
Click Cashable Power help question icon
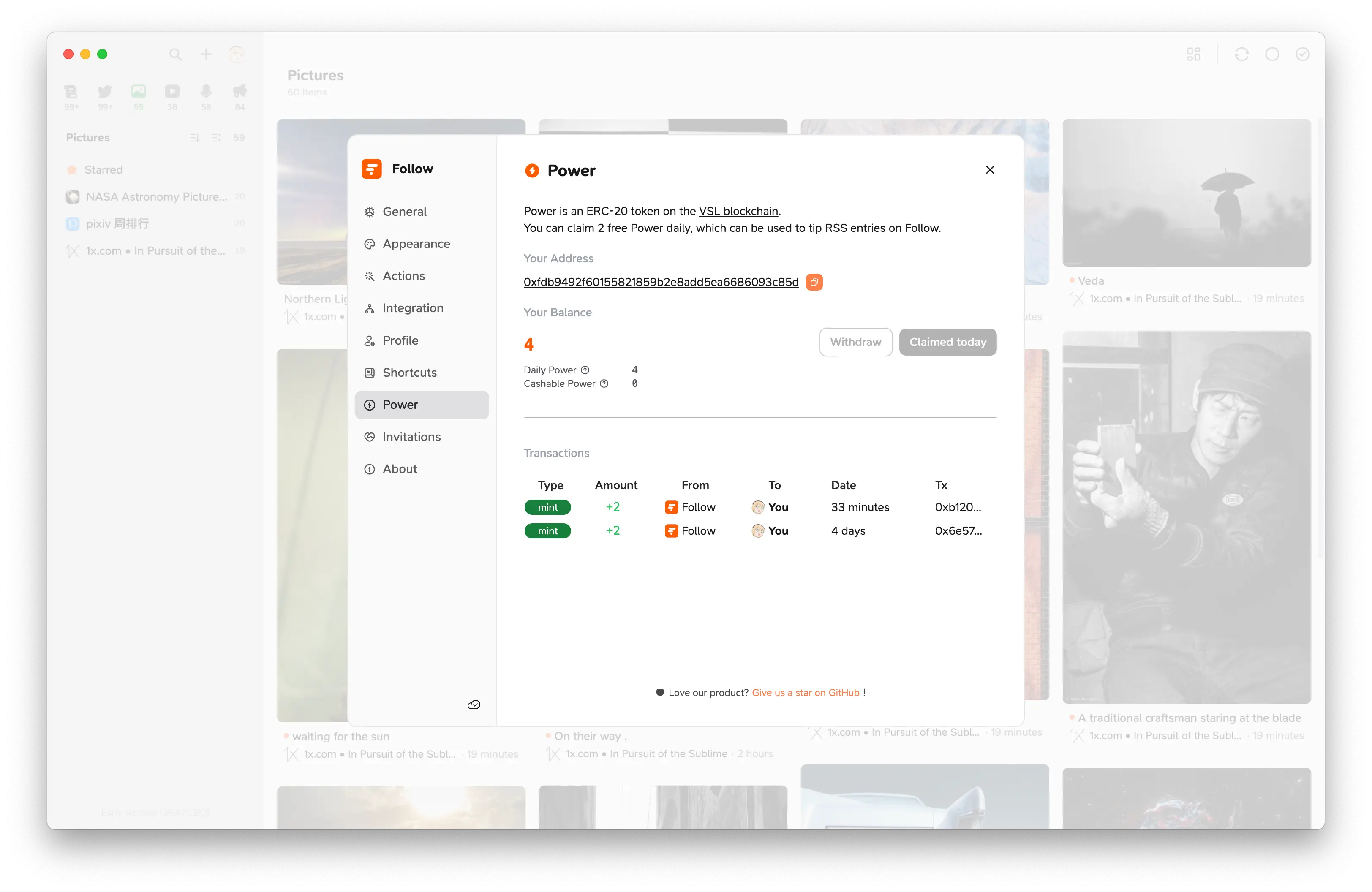pyautogui.click(x=604, y=384)
